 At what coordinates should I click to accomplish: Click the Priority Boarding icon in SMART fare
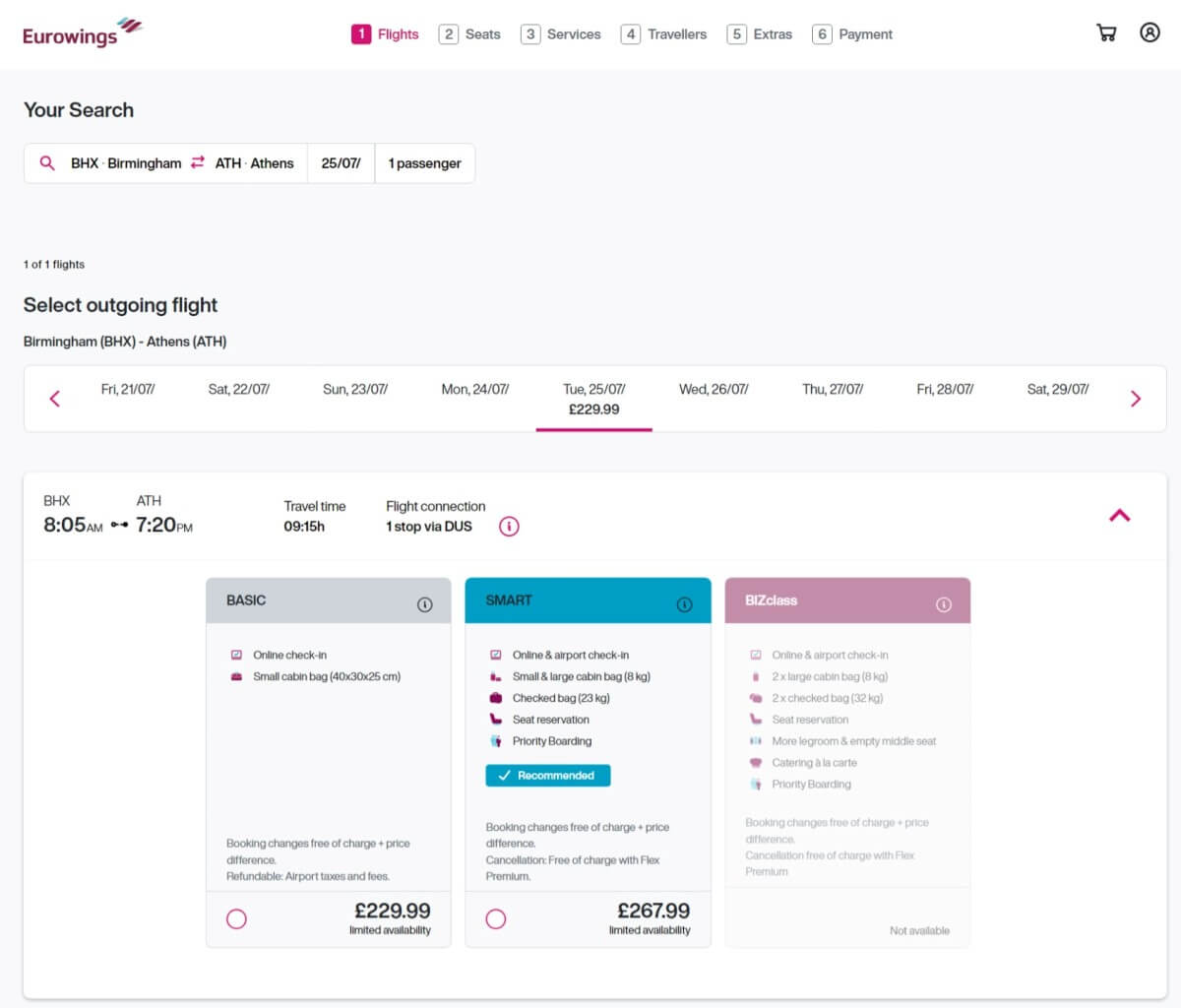[496, 741]
